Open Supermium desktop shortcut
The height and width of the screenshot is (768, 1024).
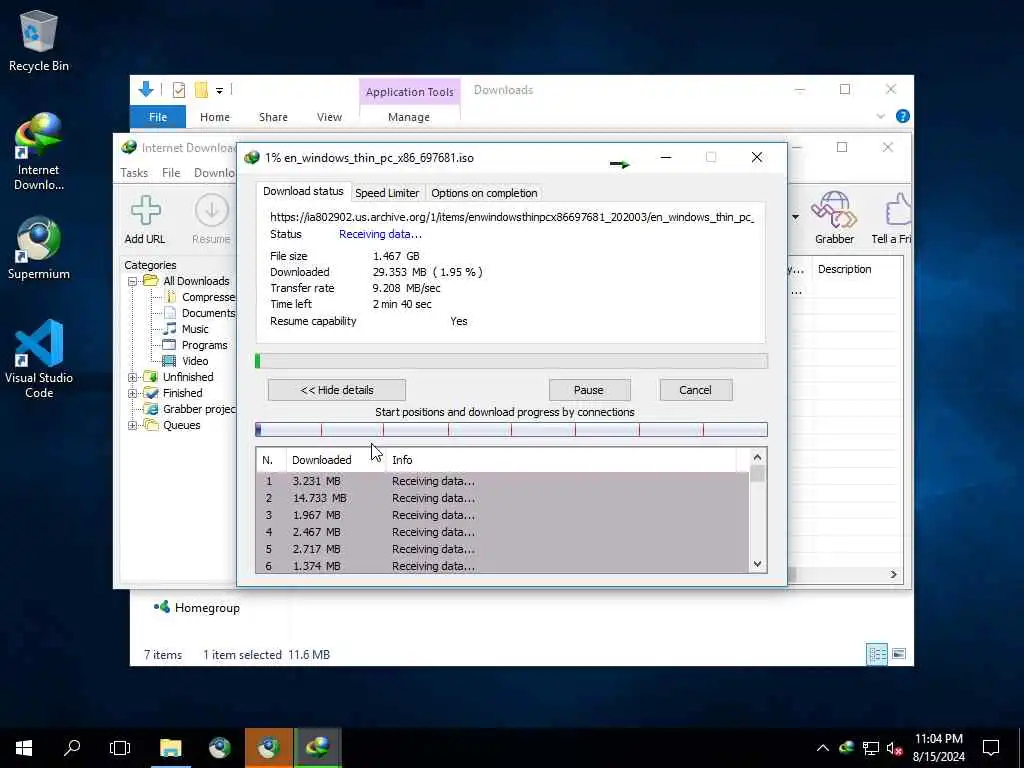click(x=39, y=249)
